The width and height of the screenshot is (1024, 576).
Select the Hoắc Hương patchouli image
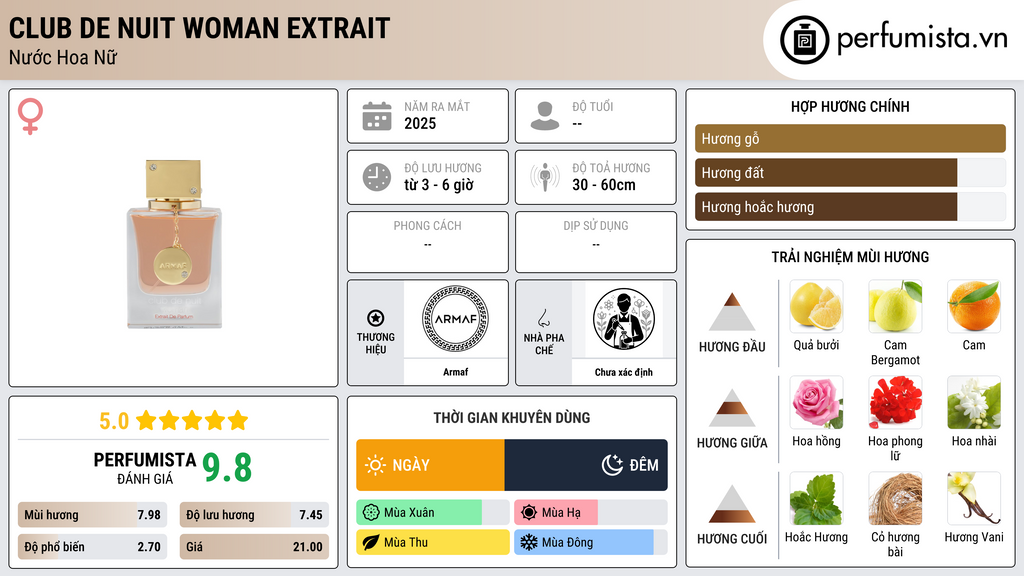click(x=816, y=498)
